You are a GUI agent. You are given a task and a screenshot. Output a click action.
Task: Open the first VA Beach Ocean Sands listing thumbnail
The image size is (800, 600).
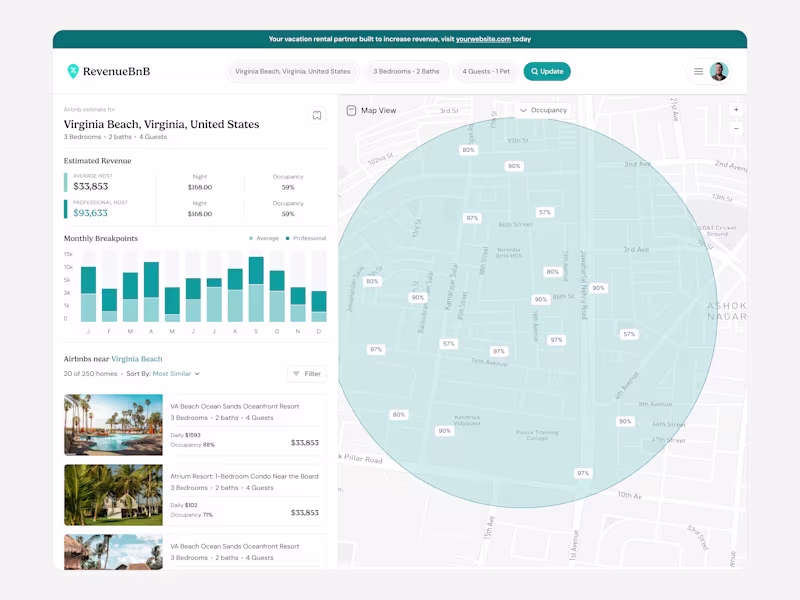point(113,424)
